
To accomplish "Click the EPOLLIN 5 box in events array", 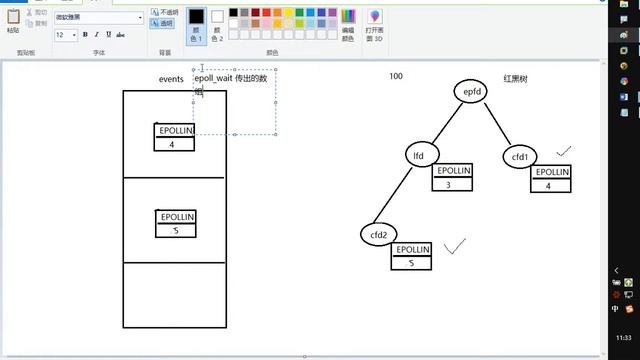I will coord(176,224).
